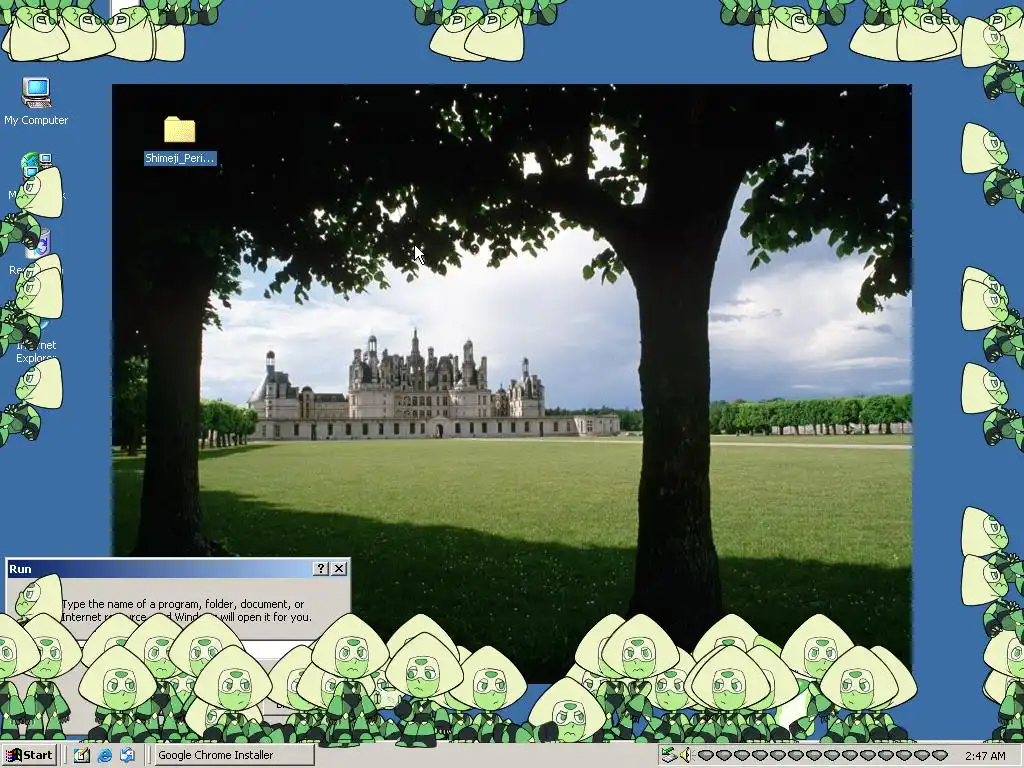This screenshot has height=768, width=1024.
Task: Click the Run dialog help question-mark button
Action: click(321, 569)
